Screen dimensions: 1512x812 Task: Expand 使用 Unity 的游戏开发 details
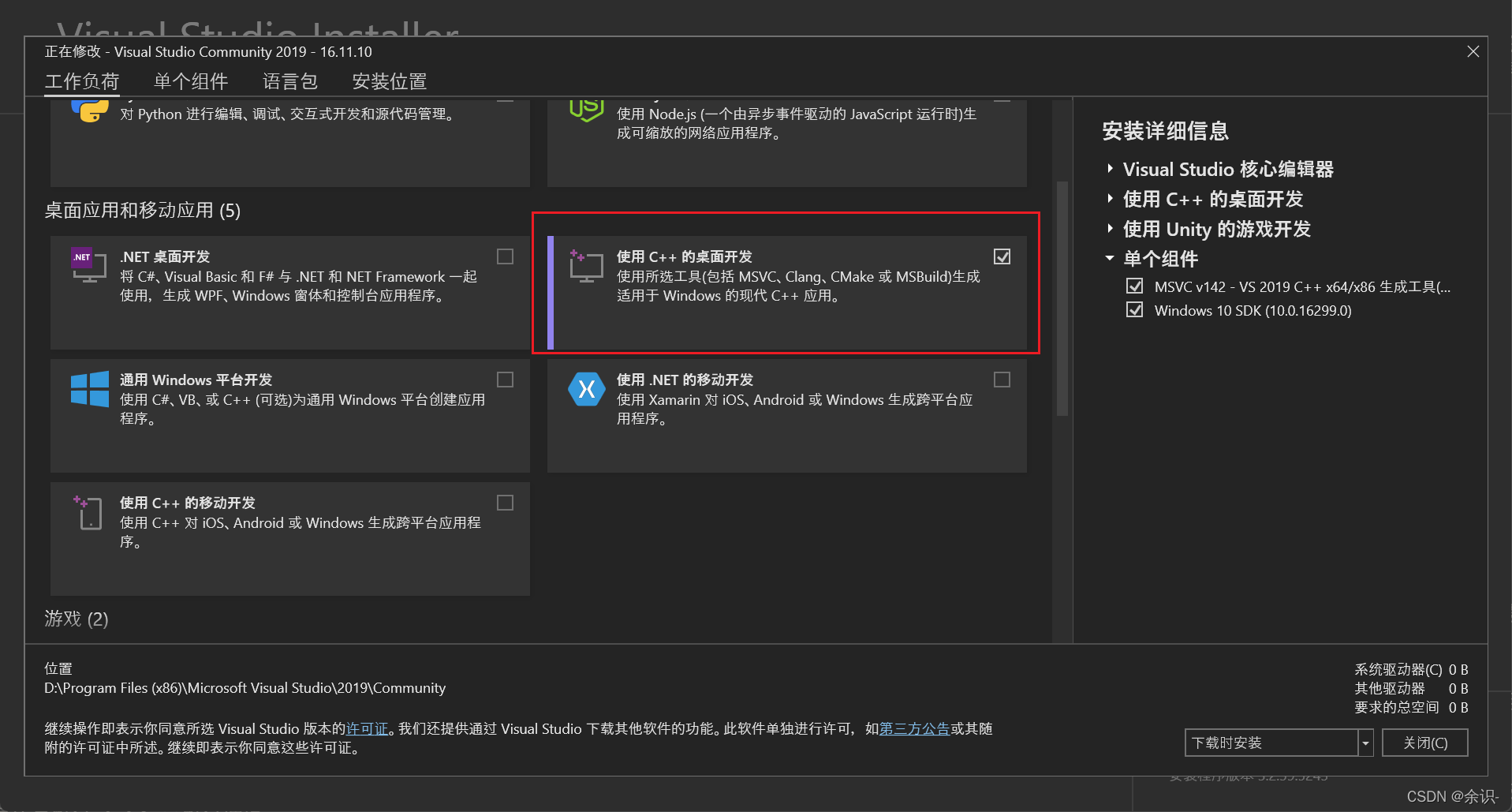click(1110, 228)
